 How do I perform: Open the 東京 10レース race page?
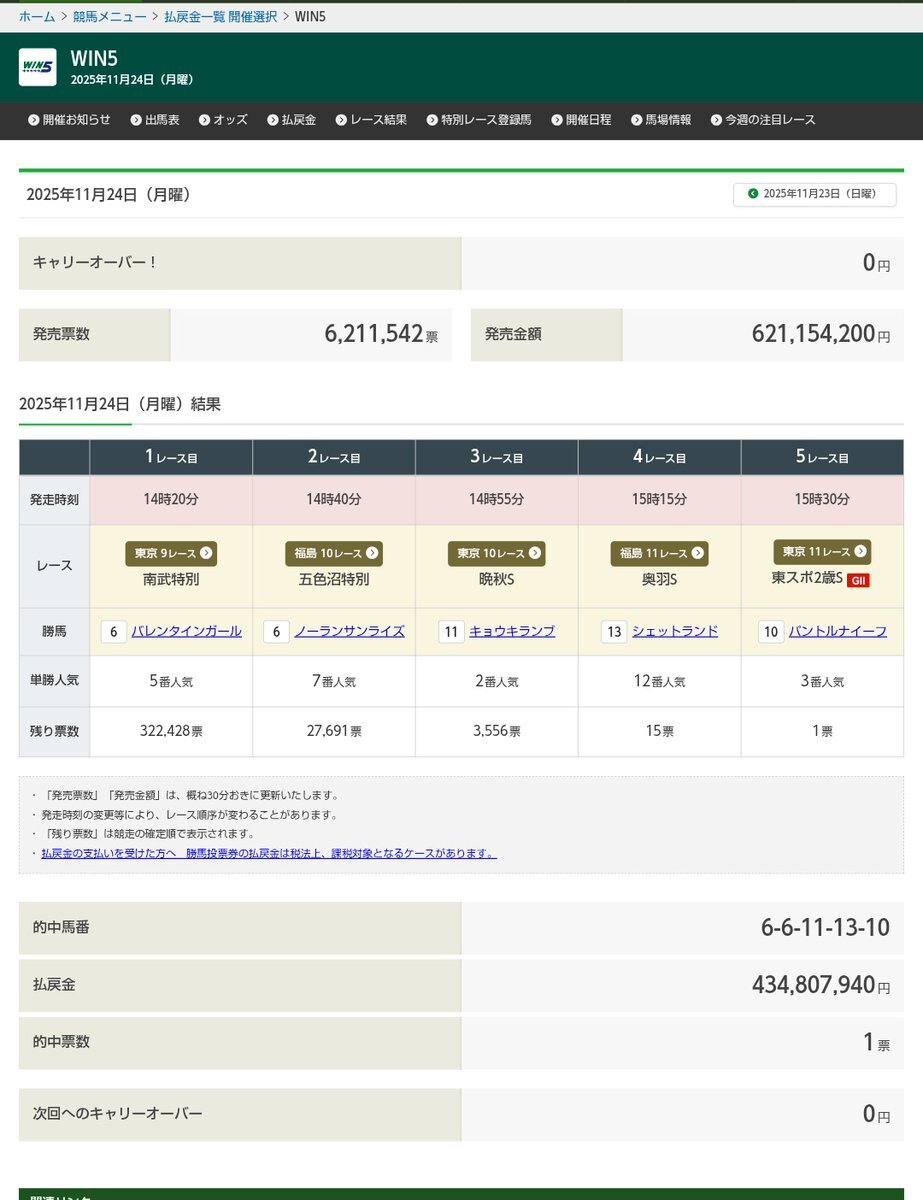click(497, 553)
